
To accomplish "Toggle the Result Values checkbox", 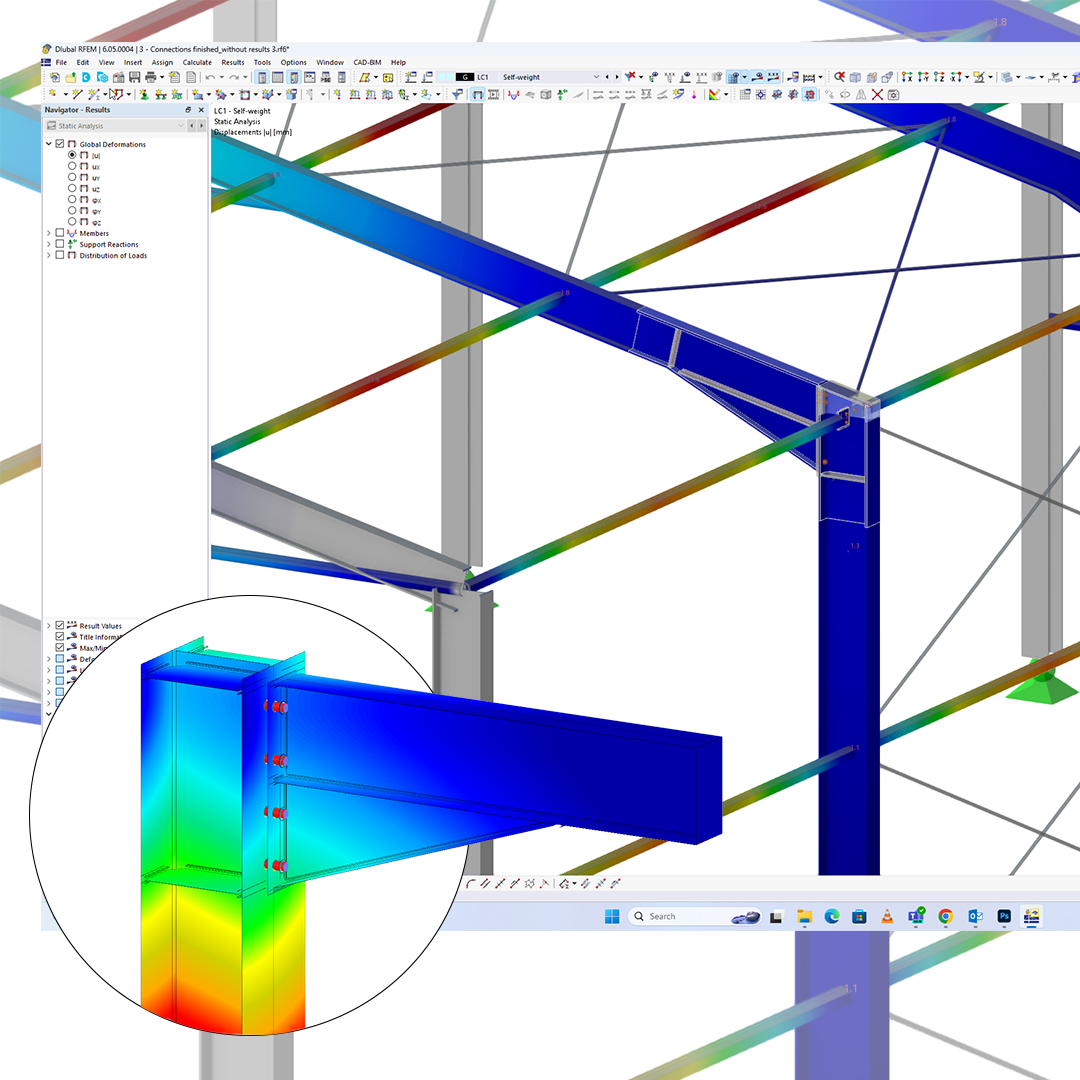I will coord(60,625).
